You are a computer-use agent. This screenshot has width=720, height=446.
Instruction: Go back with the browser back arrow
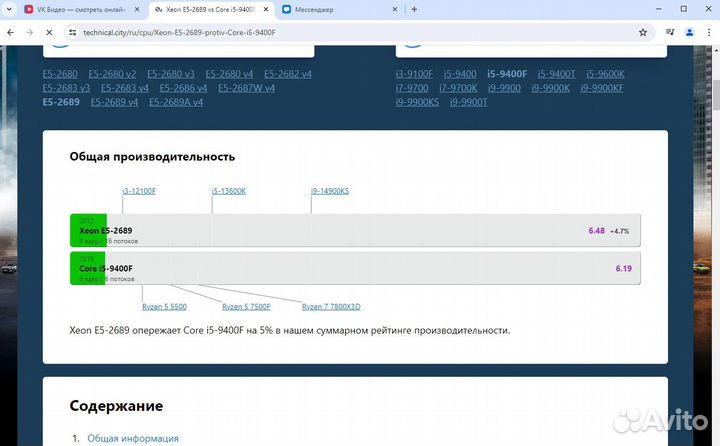pos(11,33)
